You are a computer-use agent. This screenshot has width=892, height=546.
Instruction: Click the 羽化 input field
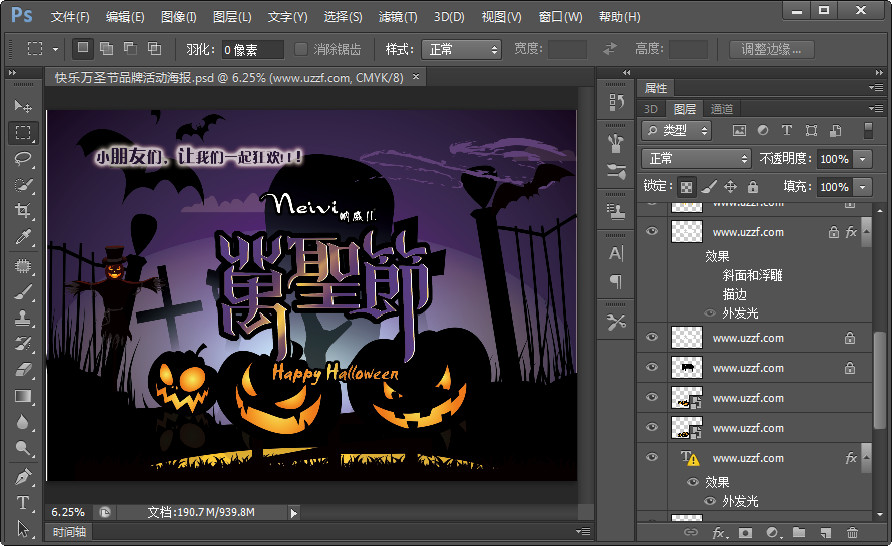[252, 49]
